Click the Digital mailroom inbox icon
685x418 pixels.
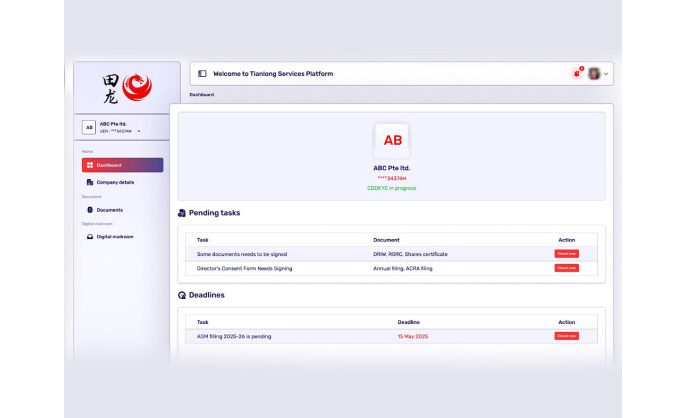(90, 237)
